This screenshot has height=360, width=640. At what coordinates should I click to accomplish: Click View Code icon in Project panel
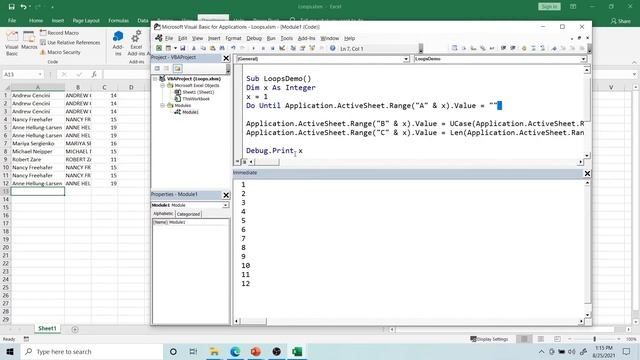tap(157, 69)
